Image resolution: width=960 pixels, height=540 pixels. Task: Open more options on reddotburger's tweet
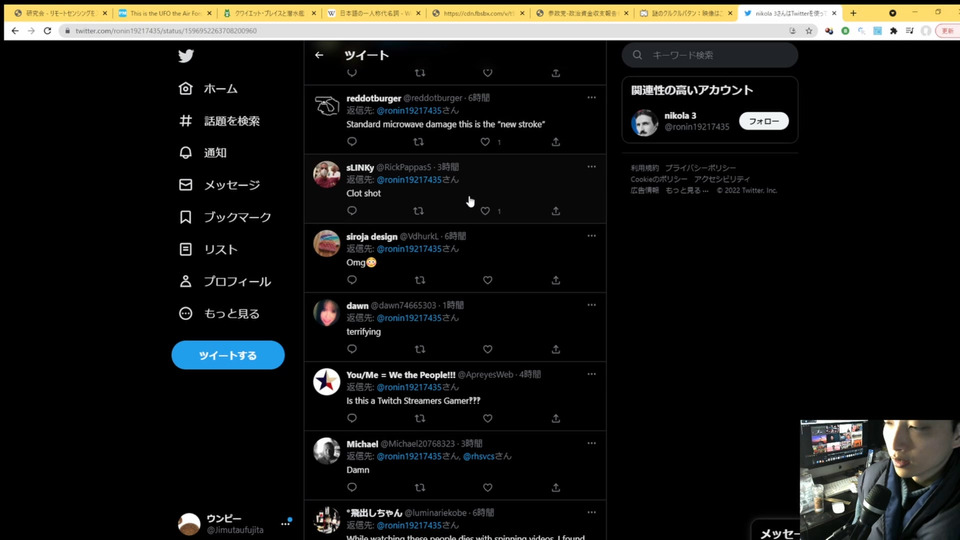[x=591, y=97]
